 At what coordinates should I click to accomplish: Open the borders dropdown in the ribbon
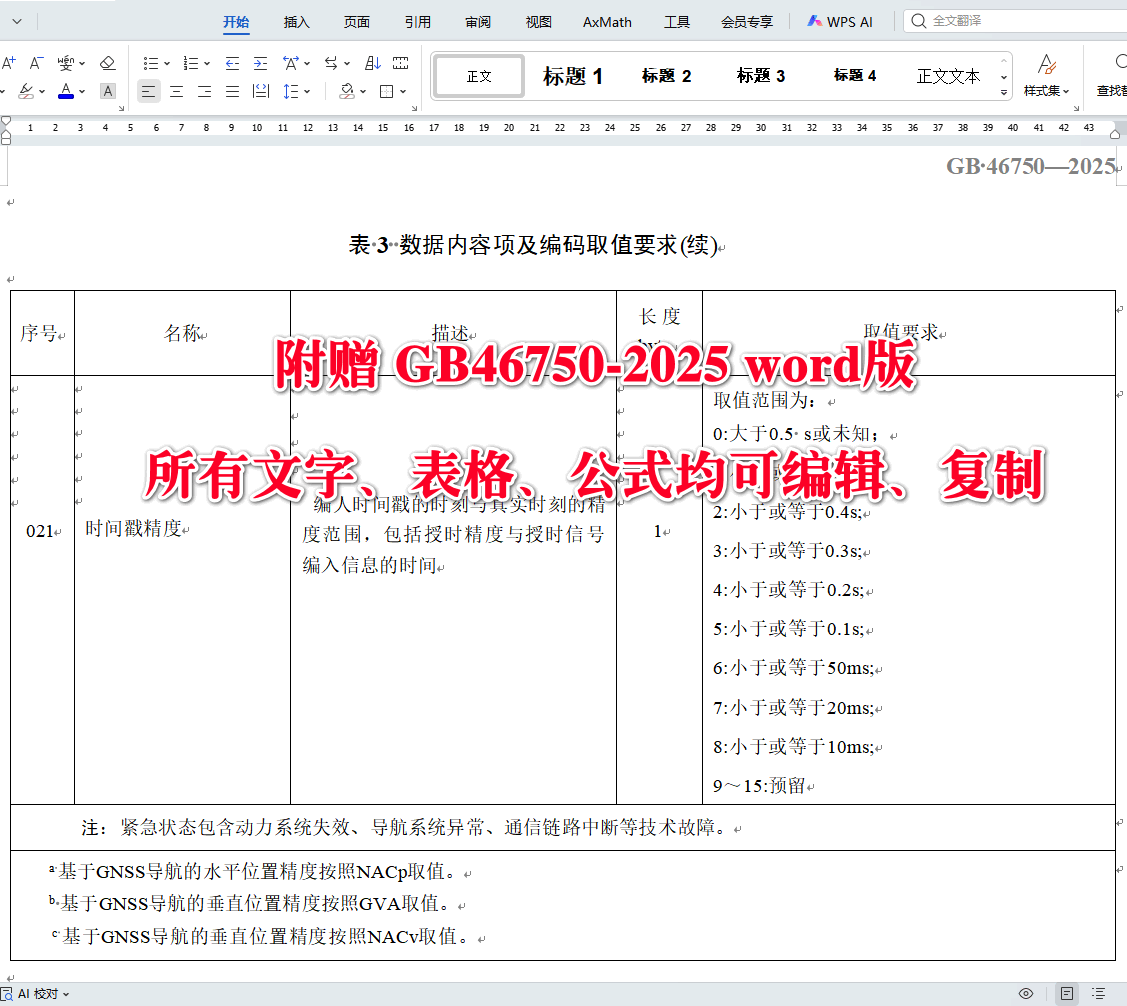point(400,91)
